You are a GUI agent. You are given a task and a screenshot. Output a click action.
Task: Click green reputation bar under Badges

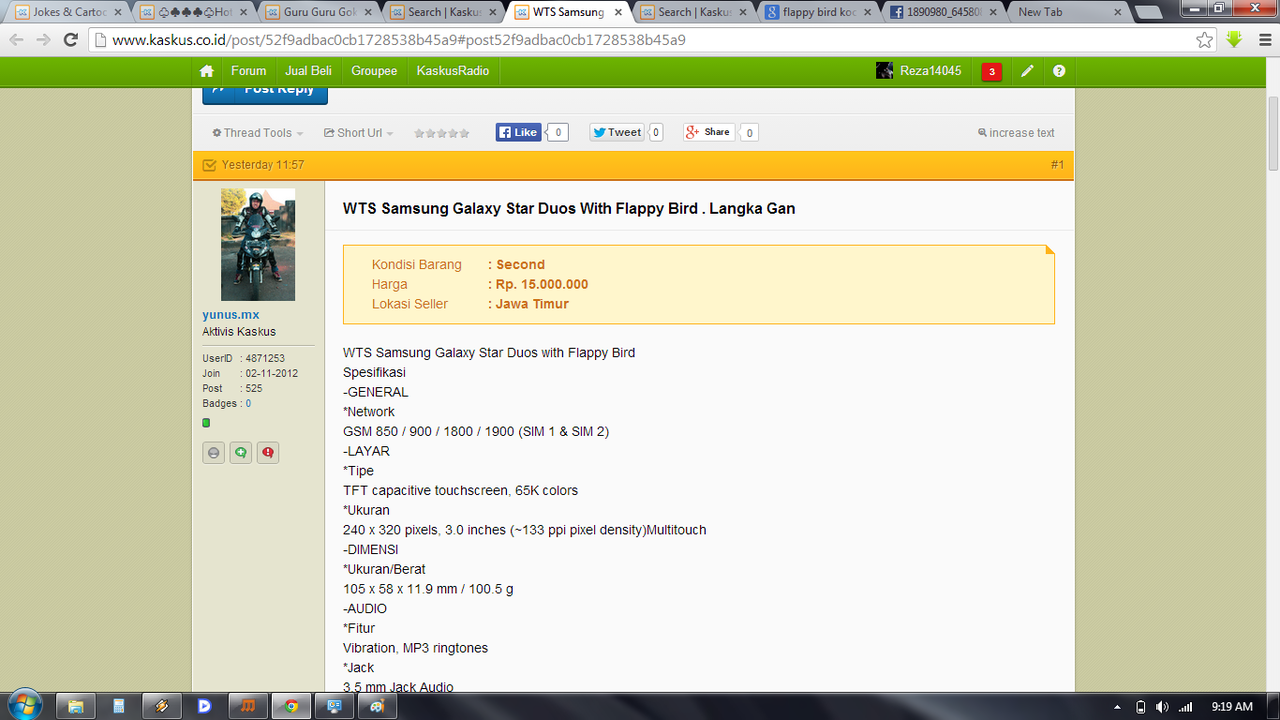tap(206, 423)
